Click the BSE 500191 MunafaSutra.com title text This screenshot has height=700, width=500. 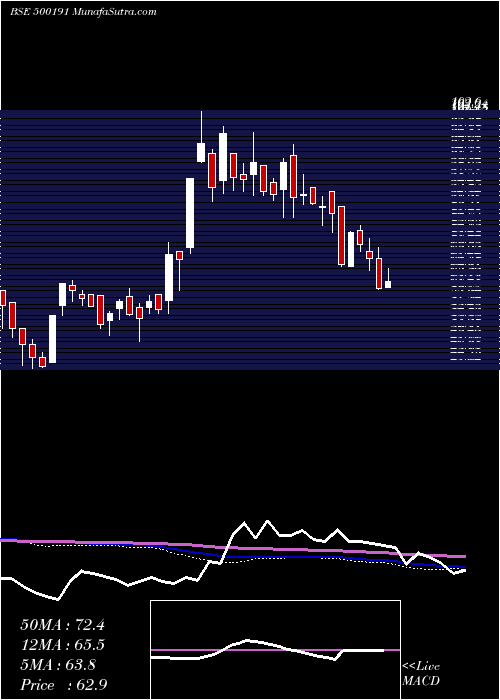tap(83, 12)
